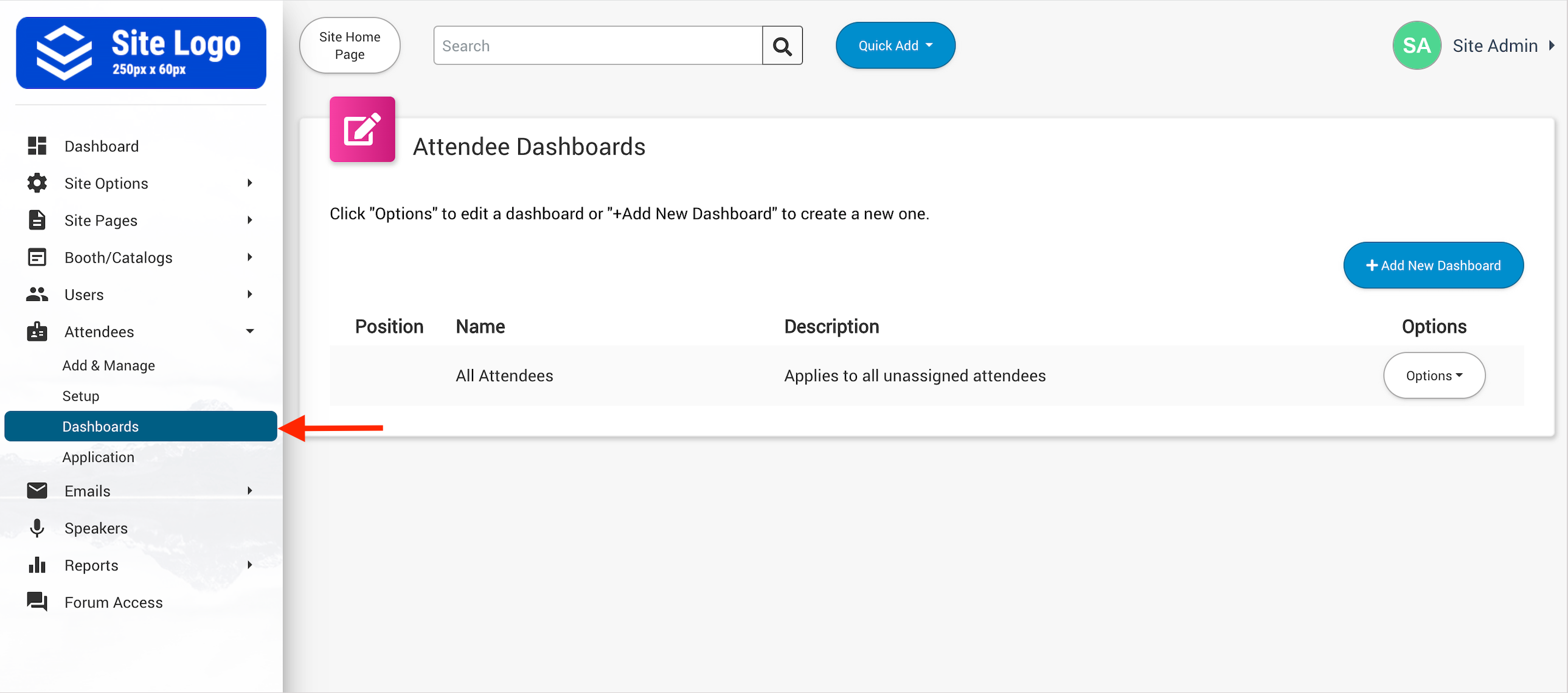Select the Application submenu item

(x=98, y=457)
